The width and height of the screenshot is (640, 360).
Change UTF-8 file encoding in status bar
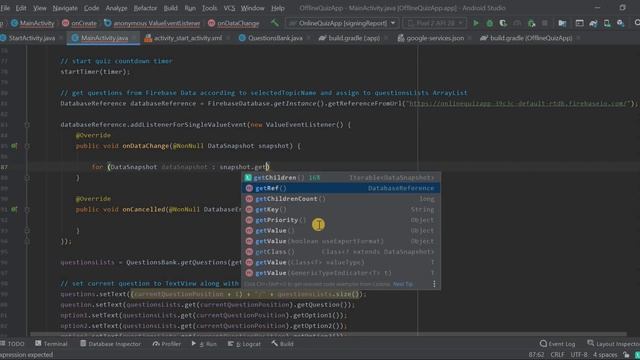tap(578, 355)
